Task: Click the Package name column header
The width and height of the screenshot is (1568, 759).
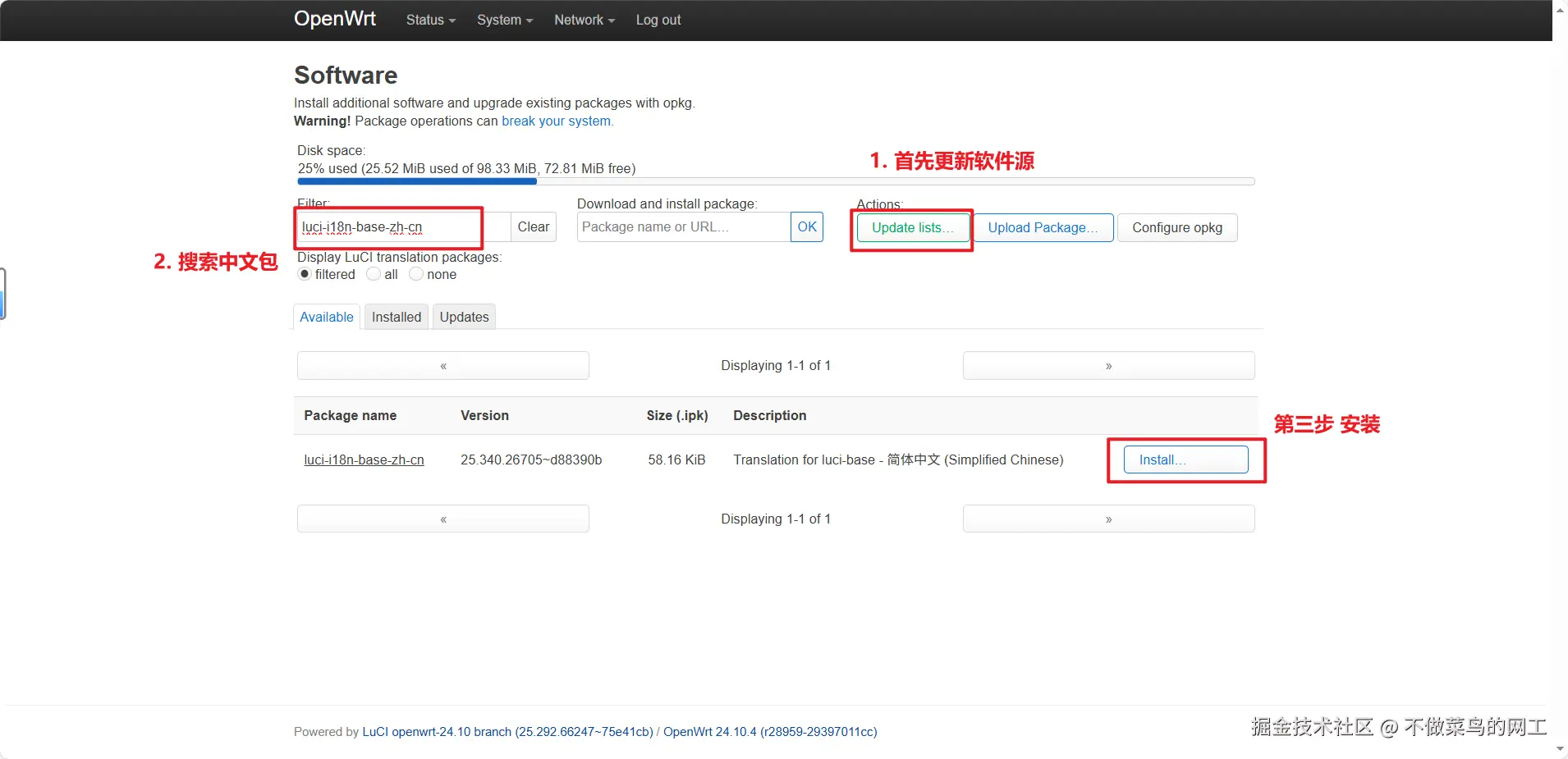Action: pyautogui.click(x=351, y=416)
